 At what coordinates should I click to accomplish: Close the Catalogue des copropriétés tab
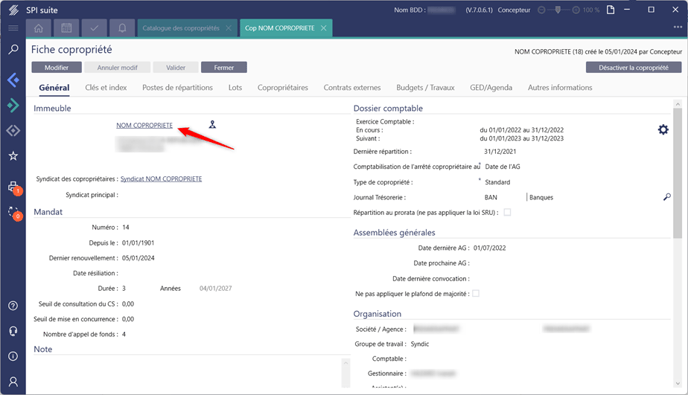pyautogui.click(x=229, y=28)
